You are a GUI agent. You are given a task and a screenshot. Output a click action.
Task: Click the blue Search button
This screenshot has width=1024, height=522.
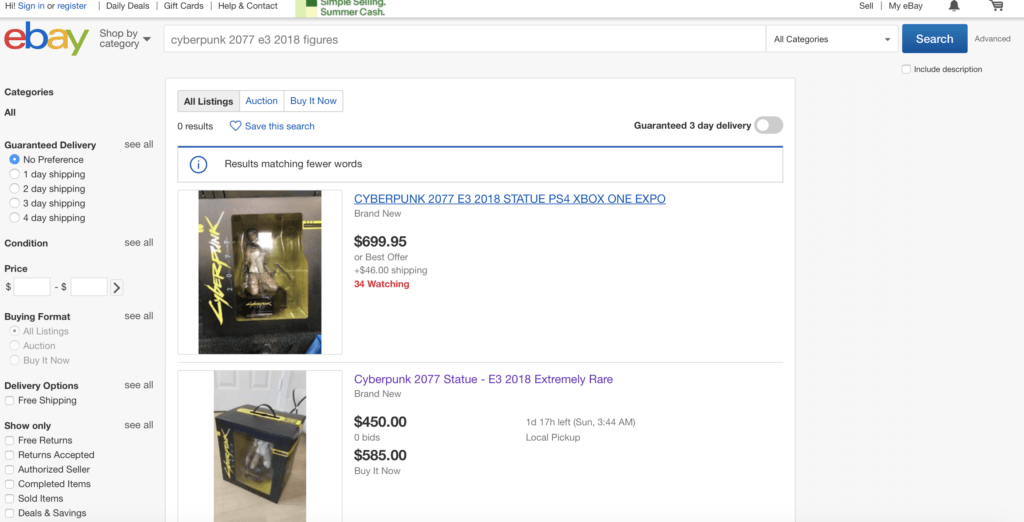pos(935,39)
